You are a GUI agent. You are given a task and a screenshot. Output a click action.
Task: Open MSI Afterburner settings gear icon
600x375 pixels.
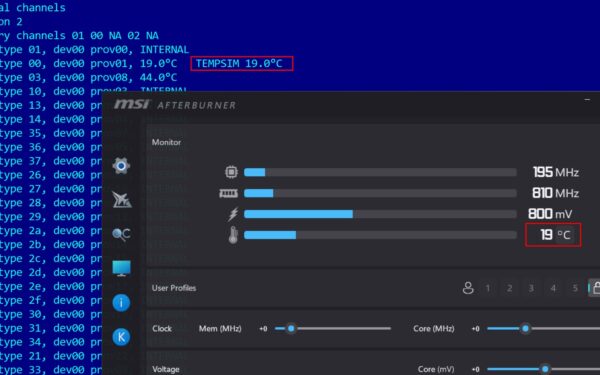pos(121,166)
